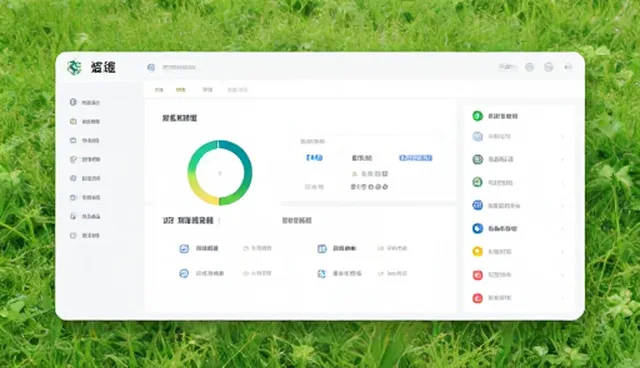640x368 pixels.
Task: Click the blue square-glyph icon in the right panel
Action: coord(478,205)
